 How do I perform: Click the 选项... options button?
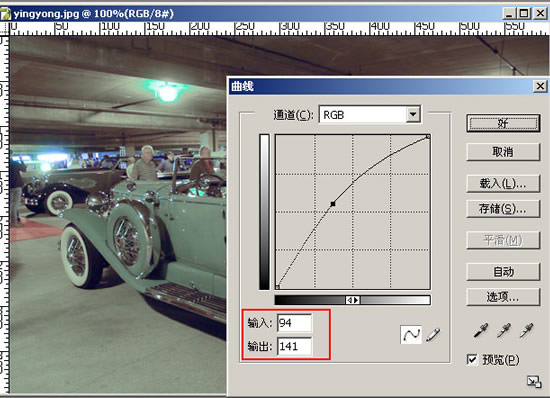tap(503, 297)
